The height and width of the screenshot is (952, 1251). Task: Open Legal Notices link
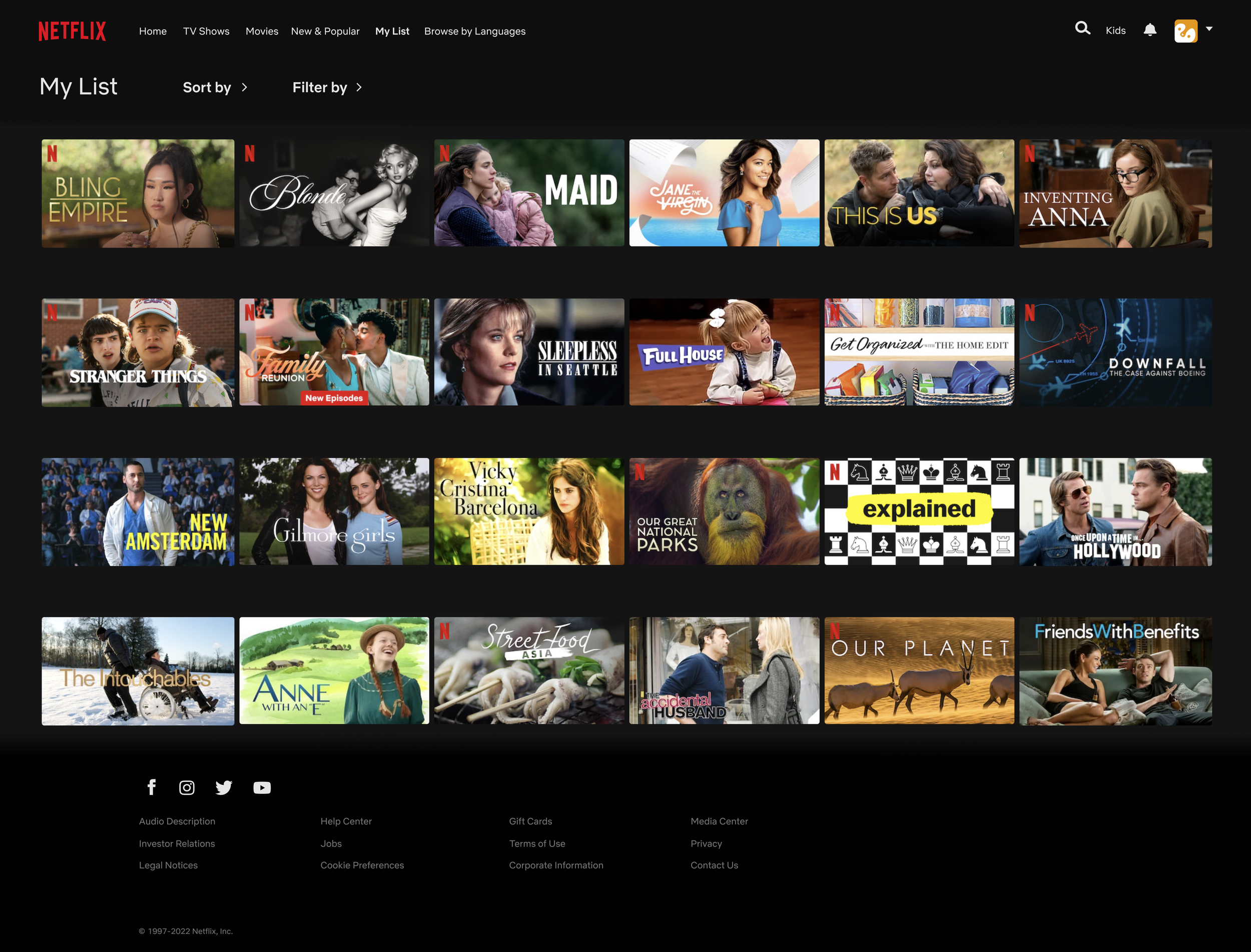(x=168, y=865)
